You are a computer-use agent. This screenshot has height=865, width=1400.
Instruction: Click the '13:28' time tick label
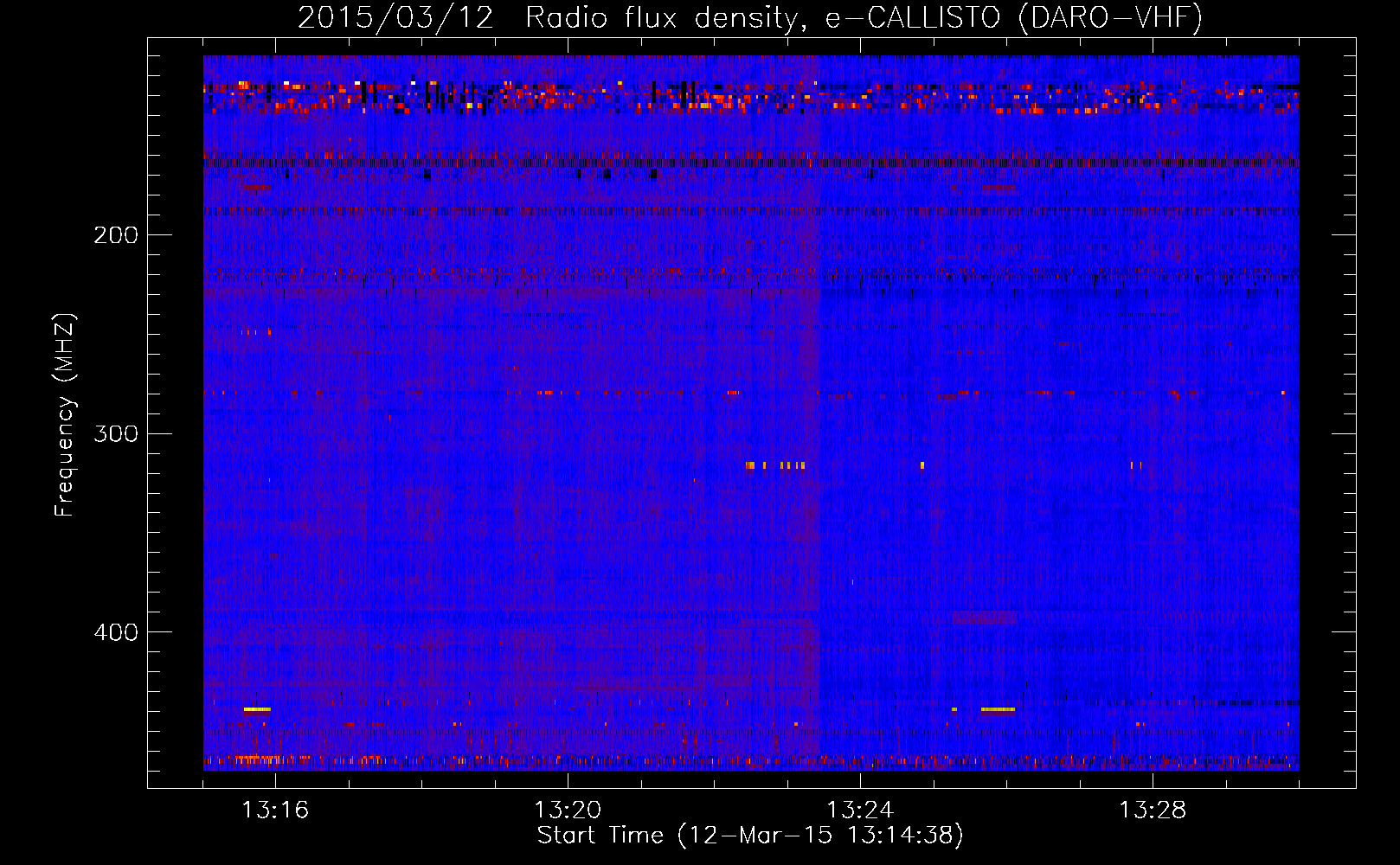coord(1153,811)
